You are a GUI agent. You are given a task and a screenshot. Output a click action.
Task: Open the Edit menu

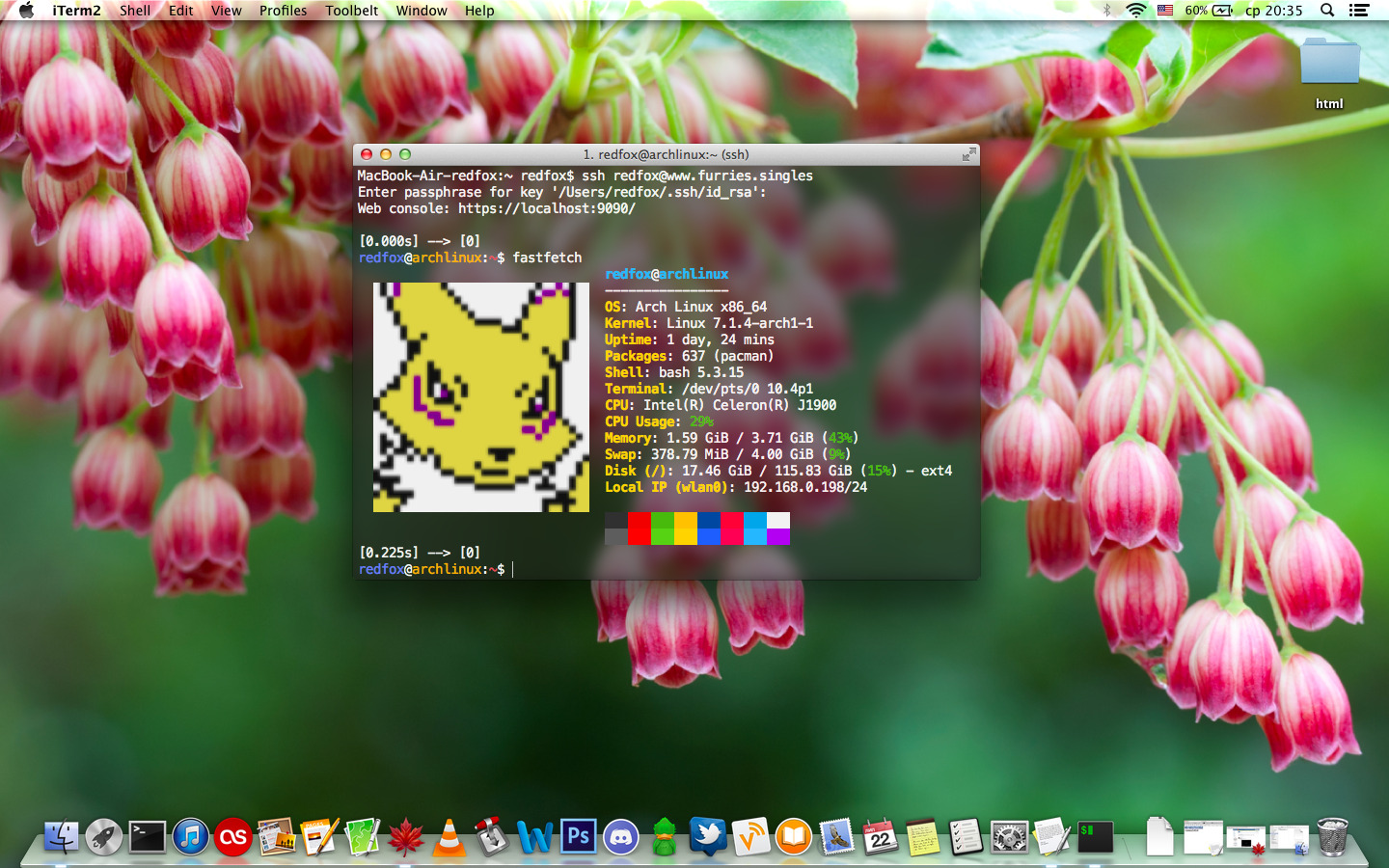[x=181, y=11]
